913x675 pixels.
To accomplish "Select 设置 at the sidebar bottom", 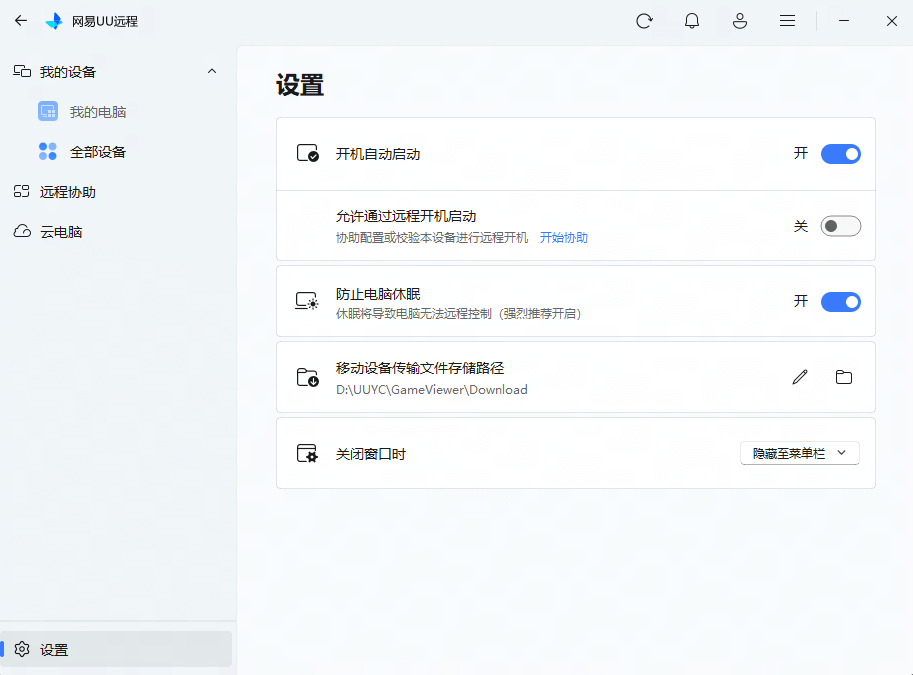I will click(x=54, y=650).
